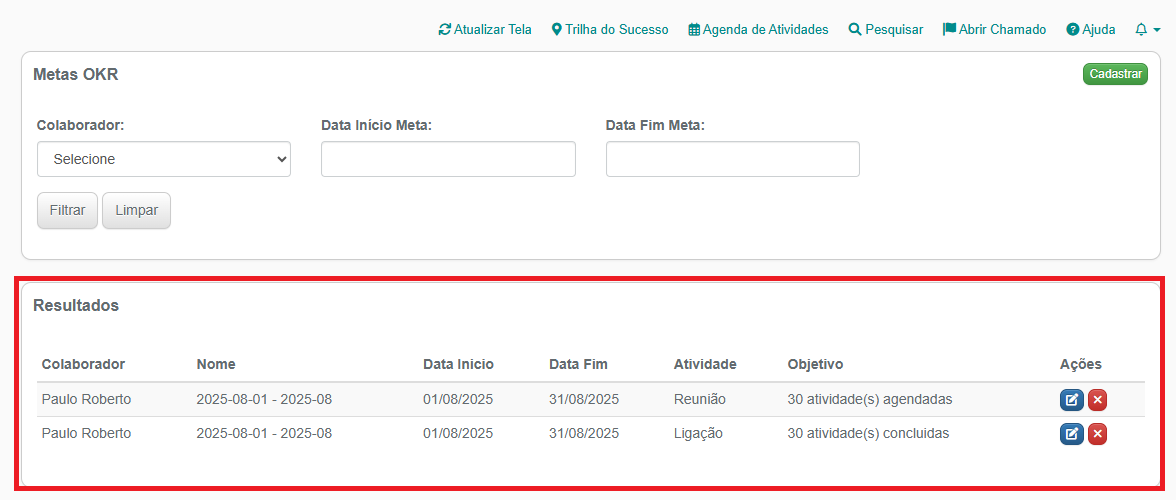The image size is (1176, 500).
Task: Open the Agenda de Atividades calendar
Action: pyautogui.click(x=758, y=30)
